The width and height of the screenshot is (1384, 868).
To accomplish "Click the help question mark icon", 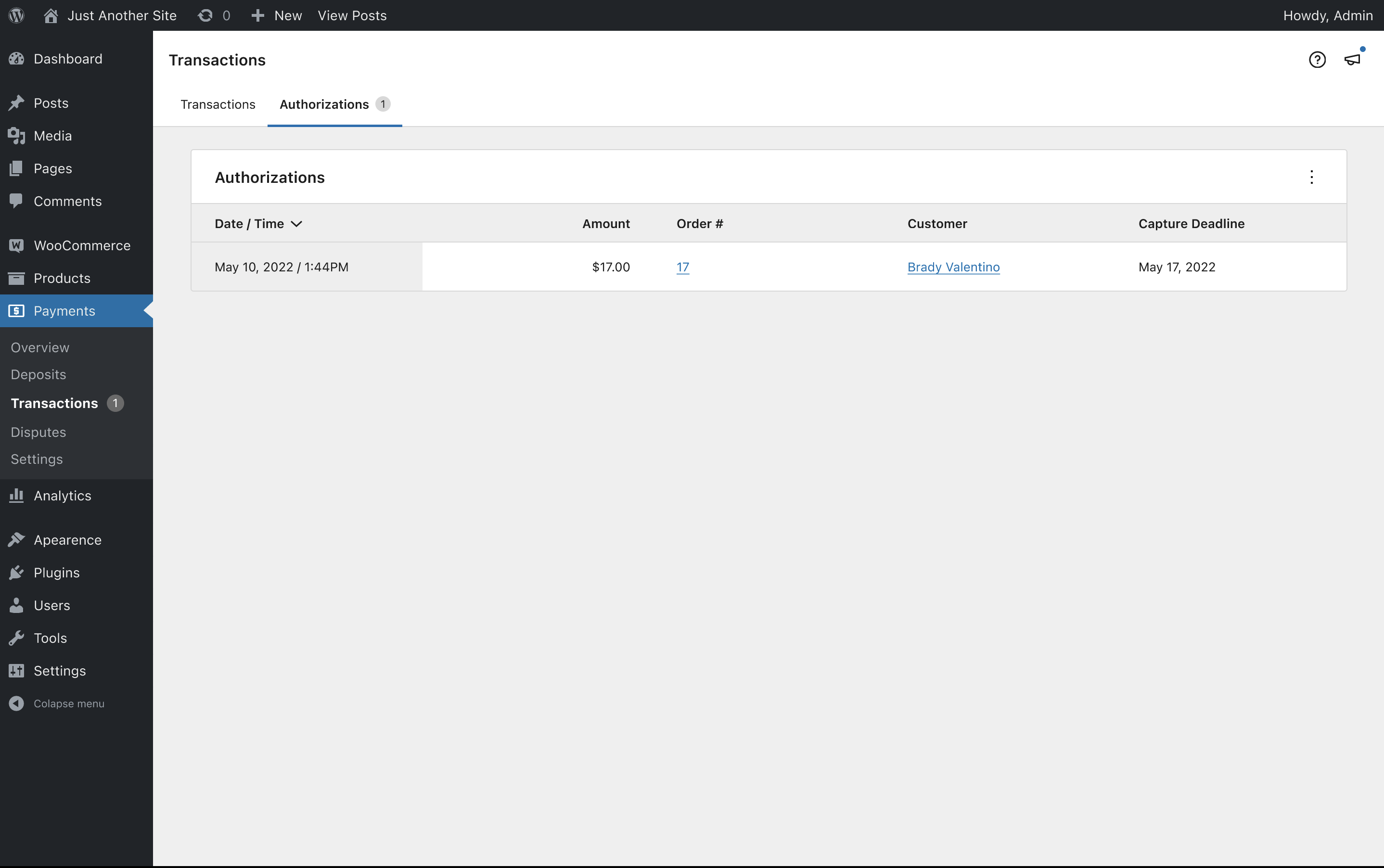I will [x=1317, y=59].
